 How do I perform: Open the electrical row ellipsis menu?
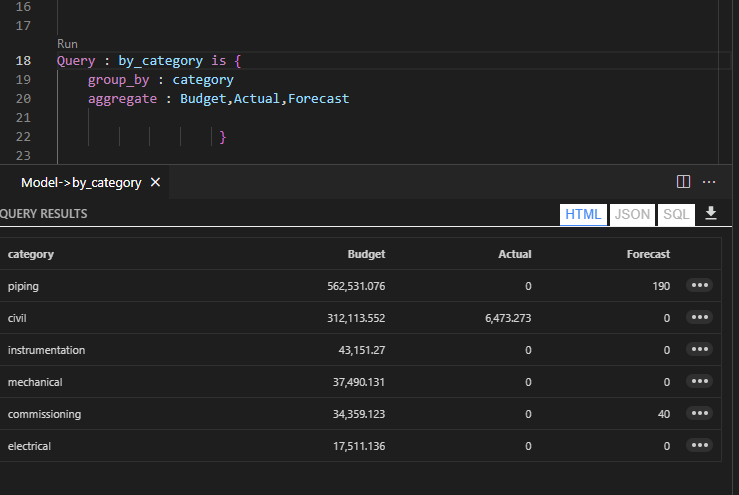coord(699,445)
